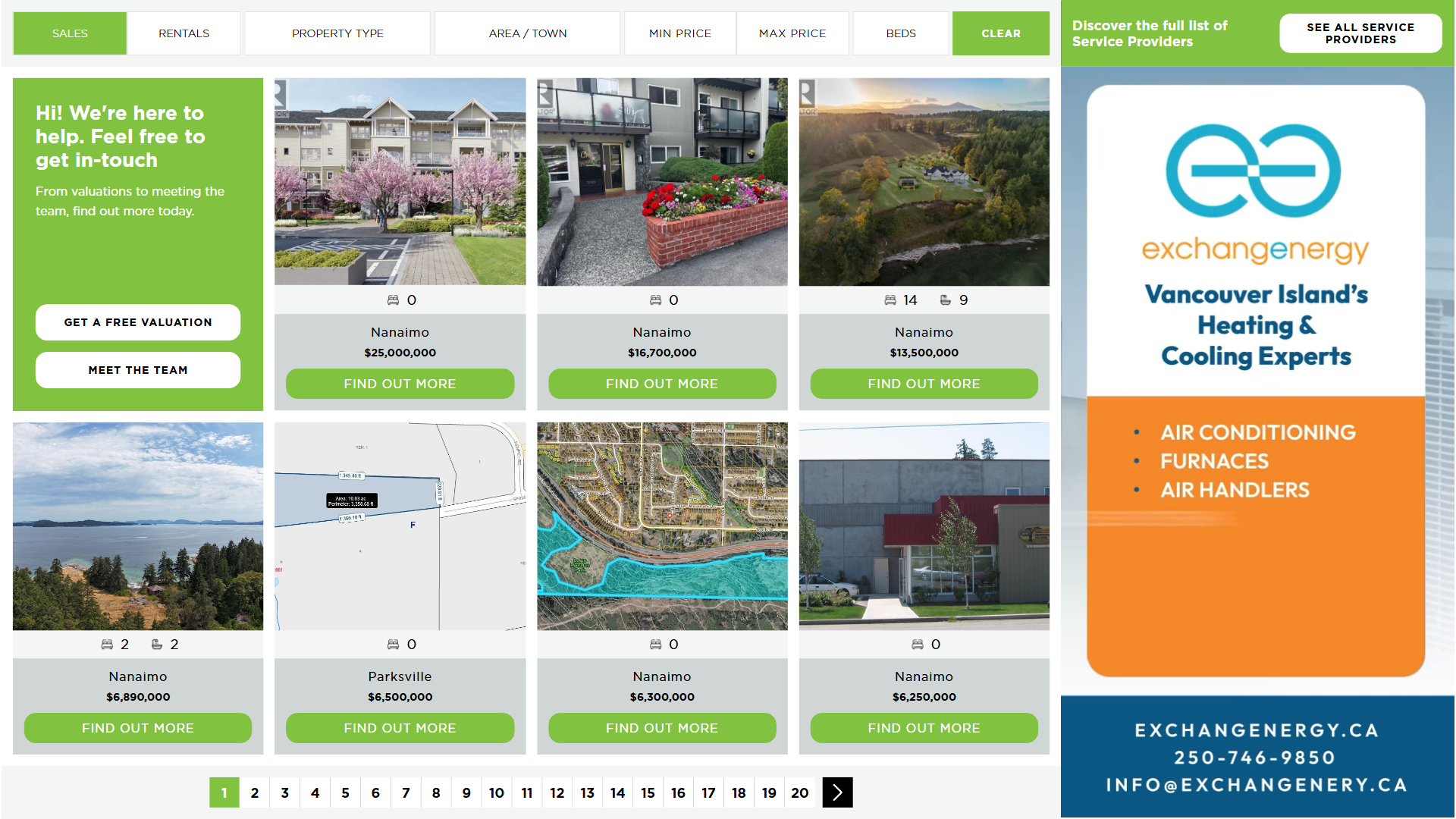Switch to the Sales toggle
The image size is (1456, 819).
(70, 33)
